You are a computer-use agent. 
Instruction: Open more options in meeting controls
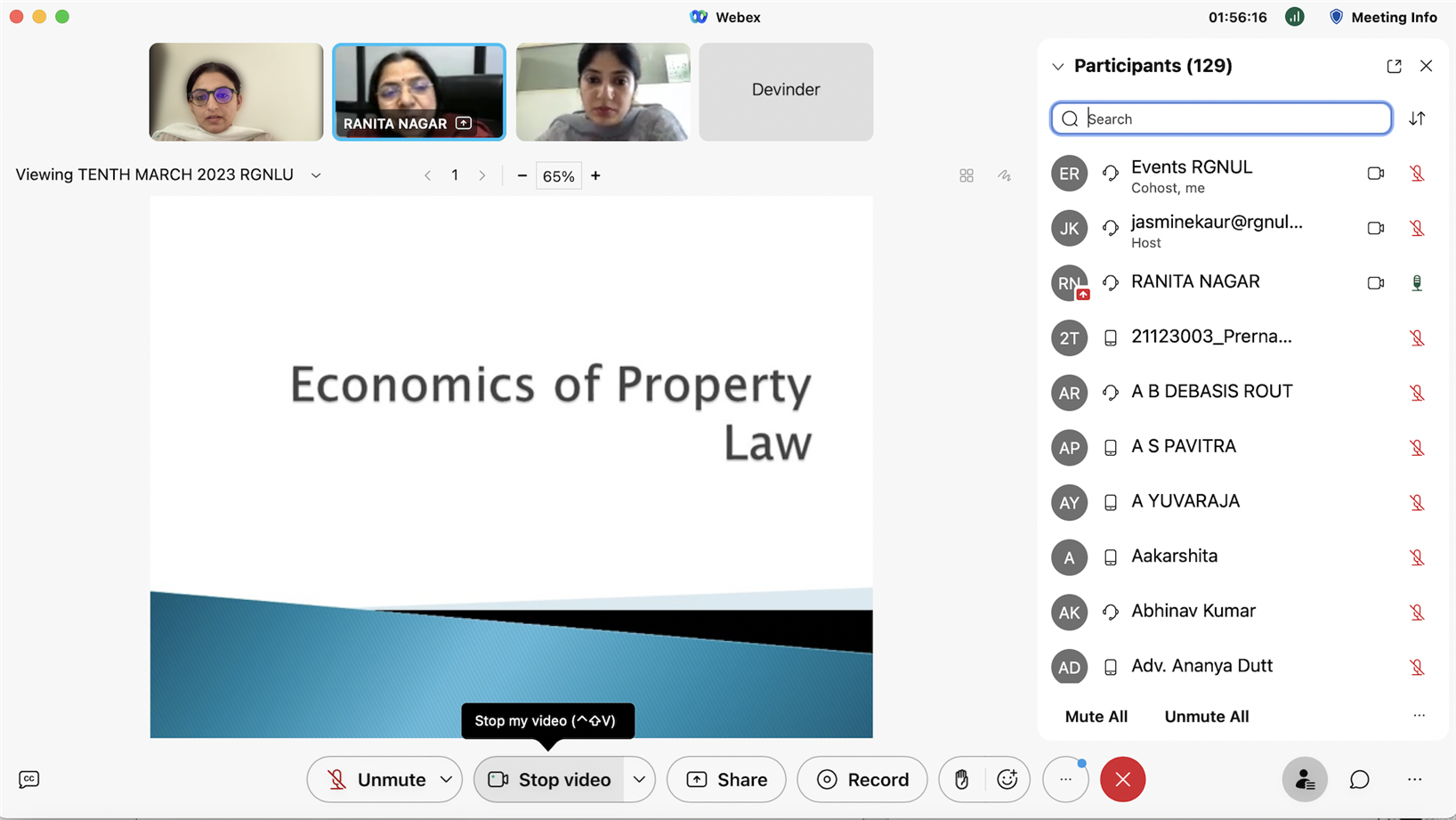click(1065, 779)
